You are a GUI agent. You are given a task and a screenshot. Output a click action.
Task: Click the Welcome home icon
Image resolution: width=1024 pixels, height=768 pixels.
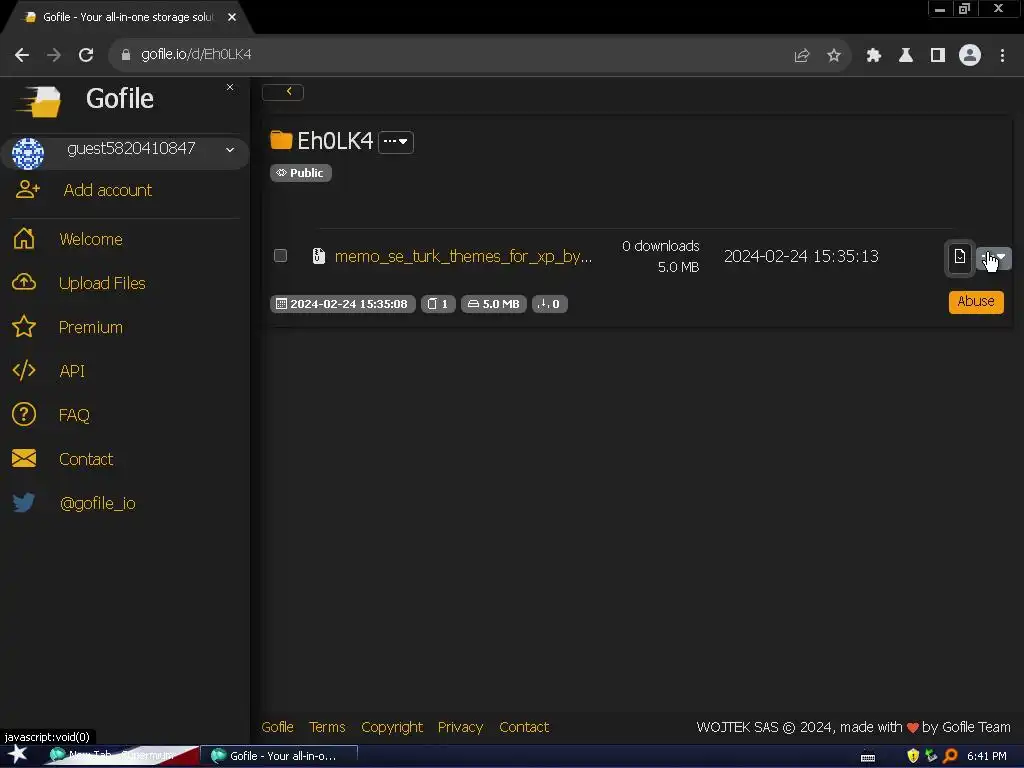24,238
